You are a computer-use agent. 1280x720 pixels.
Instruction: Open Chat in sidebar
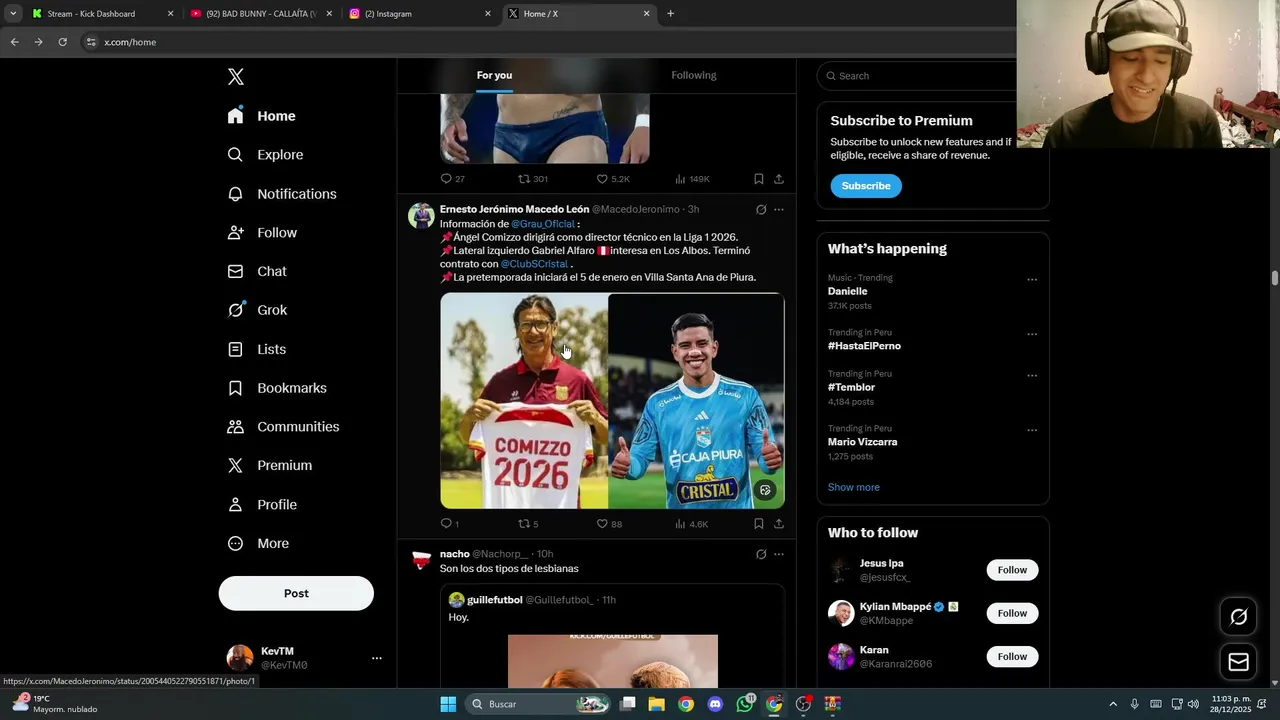point(257,271)
